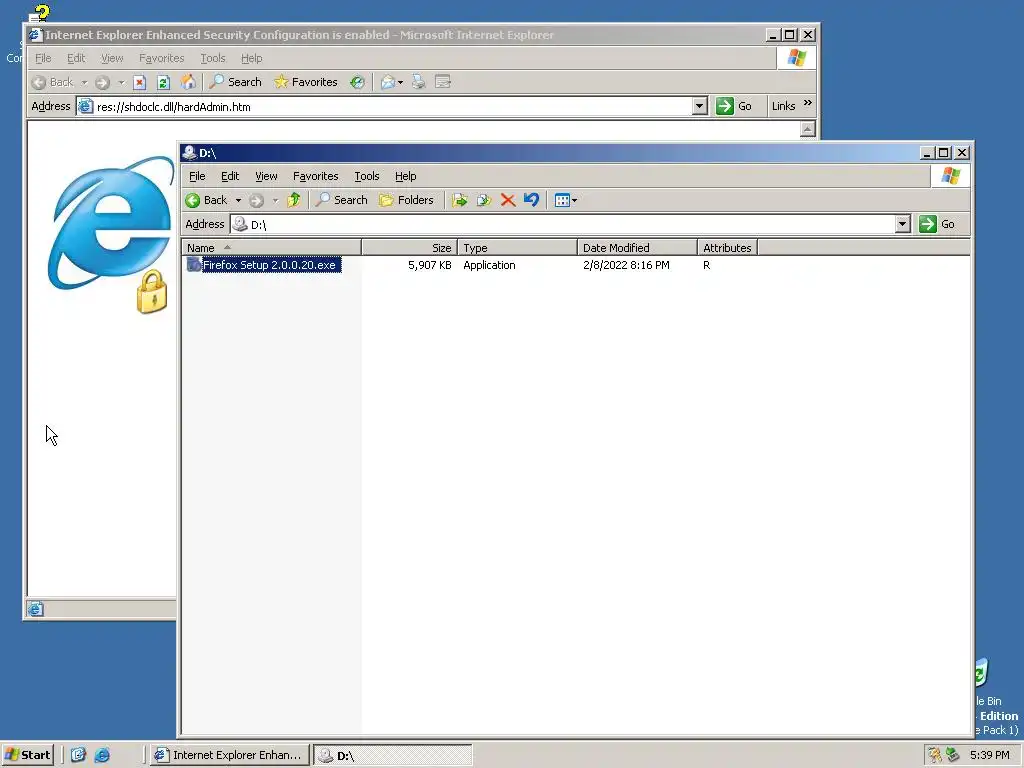
Task: Click the Firefox Setup file icon
Action: [x=194, y=264]
